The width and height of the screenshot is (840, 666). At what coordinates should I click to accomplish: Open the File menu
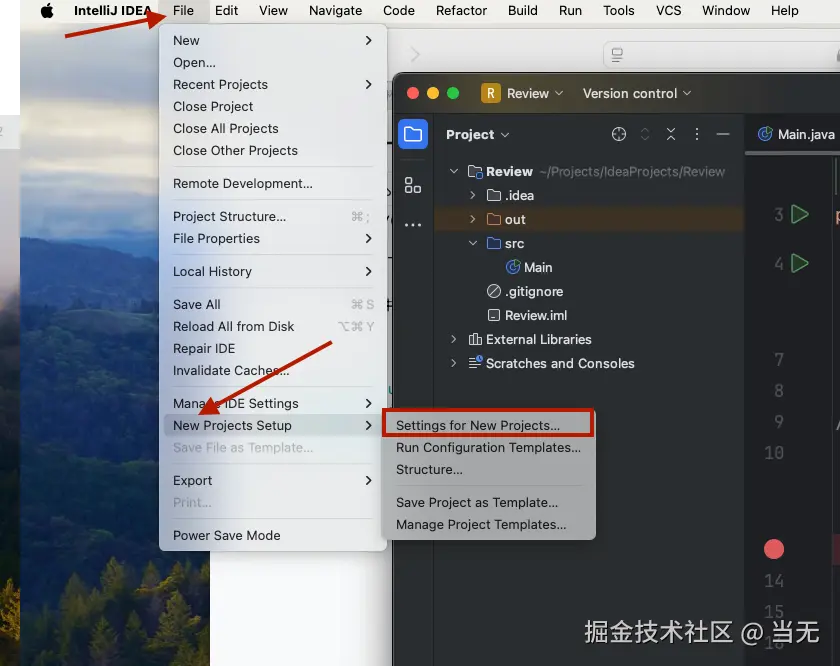tap(183, 10)
